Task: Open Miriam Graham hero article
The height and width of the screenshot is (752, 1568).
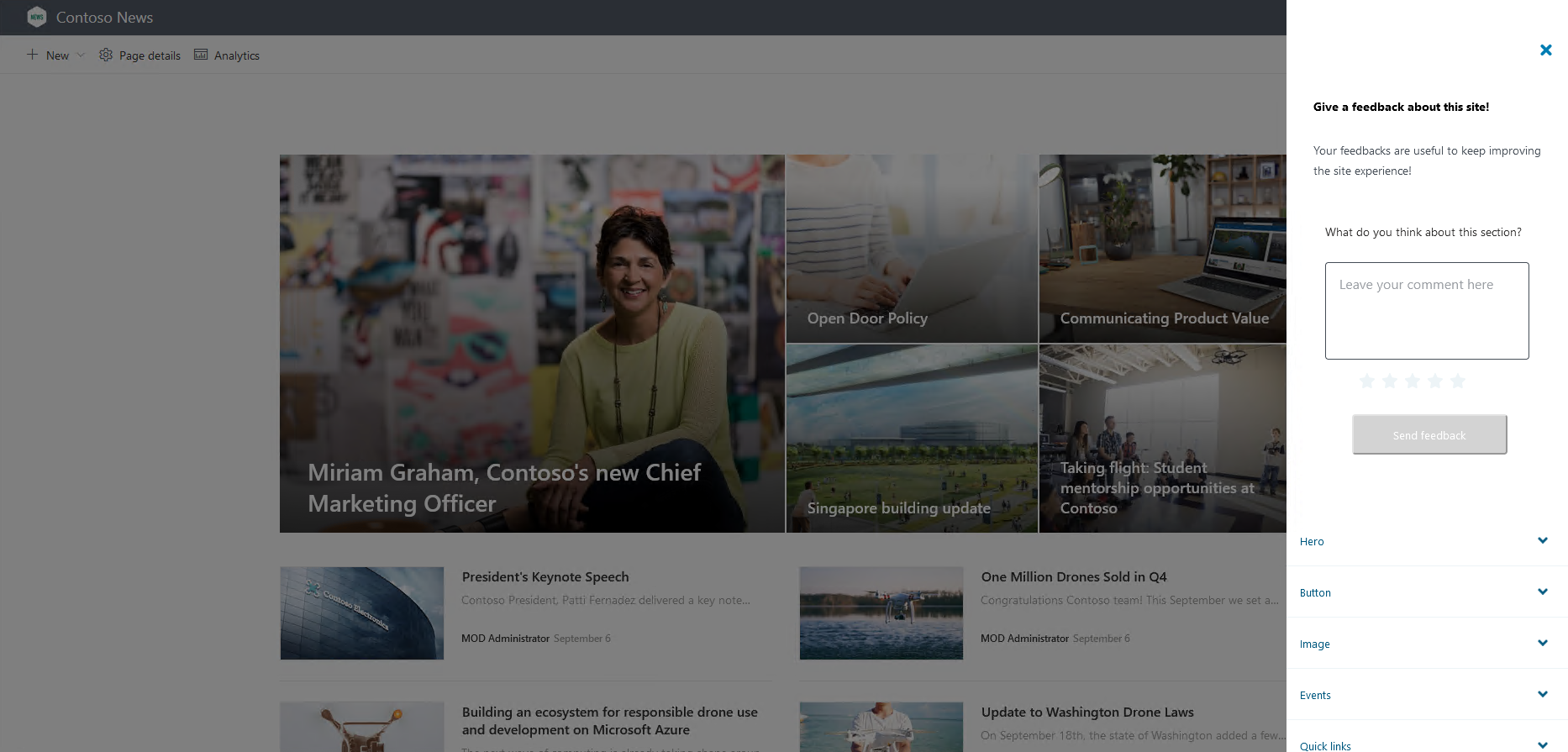Action: point(532,344)
